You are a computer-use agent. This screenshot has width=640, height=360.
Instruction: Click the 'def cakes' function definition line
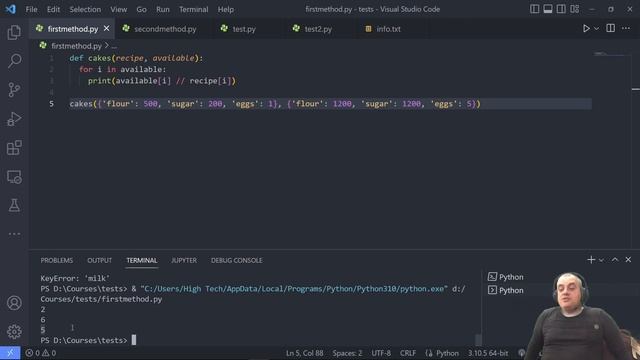[x=136, y=58]
